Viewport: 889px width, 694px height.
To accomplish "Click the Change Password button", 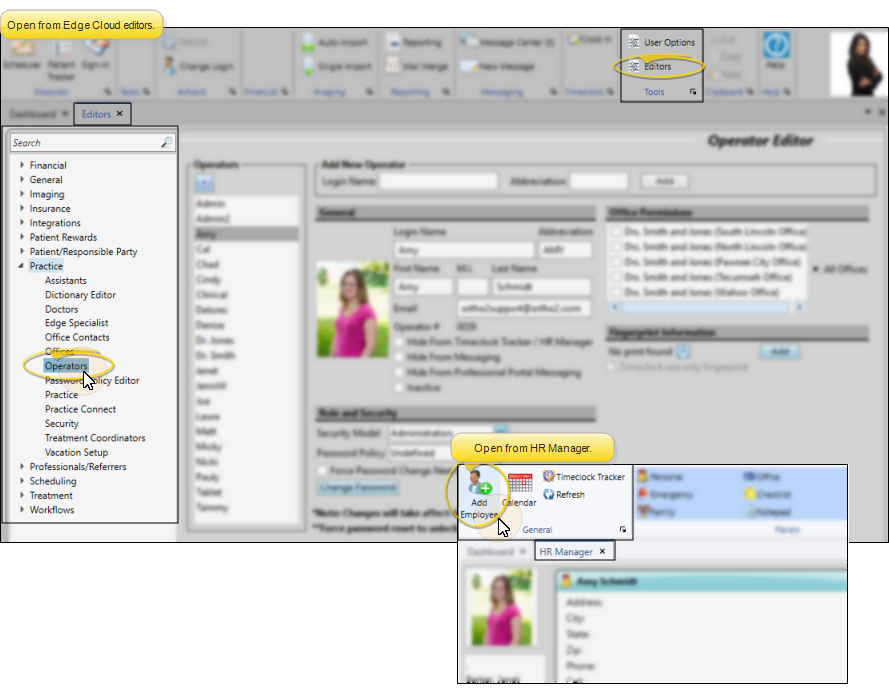I will click(x=357, y=488).
